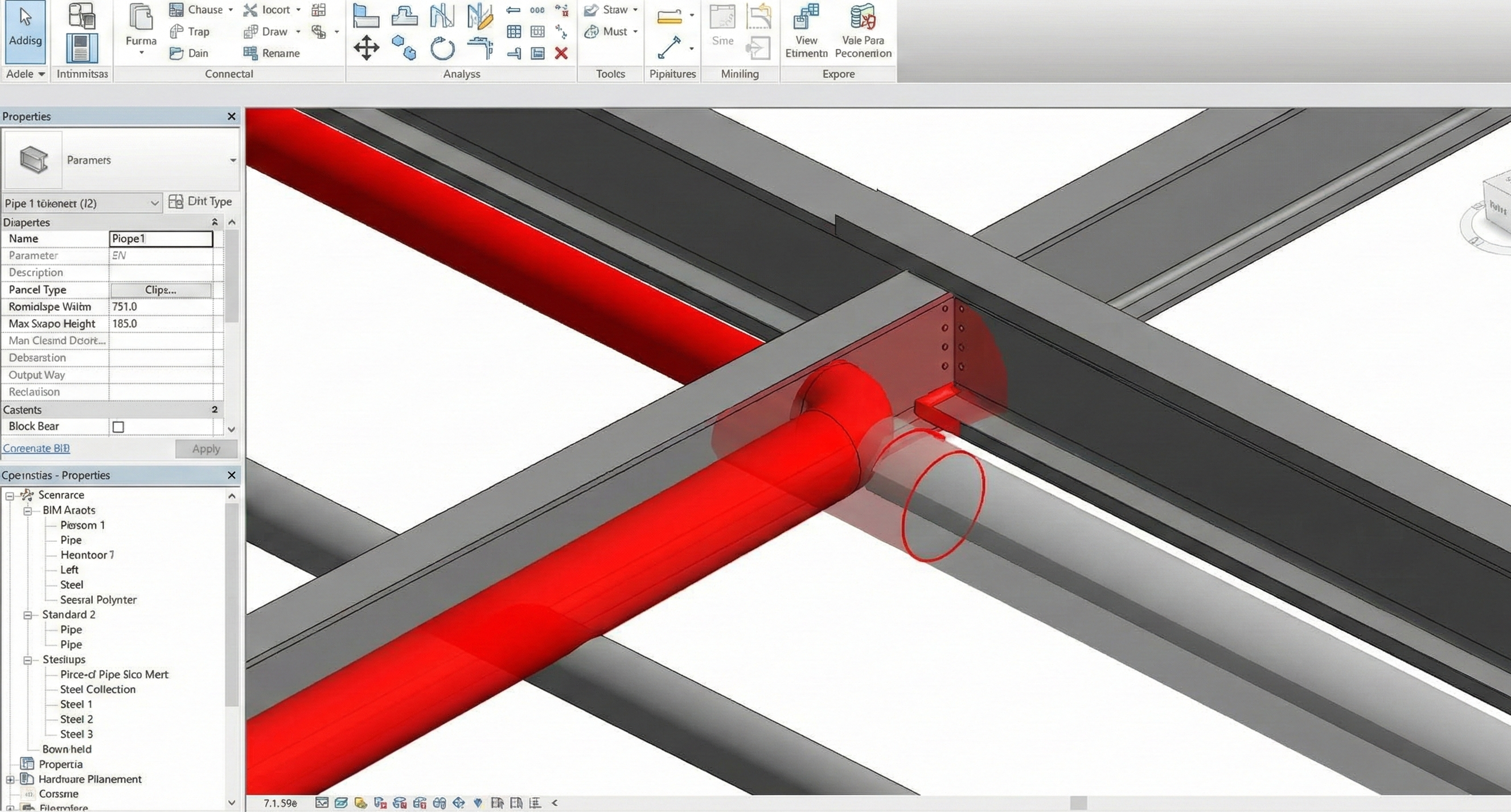This screenshot has height=812, width=1511.
Task: Open the Pipe 1 type selector dropdown
Action: tap(154, 204)
